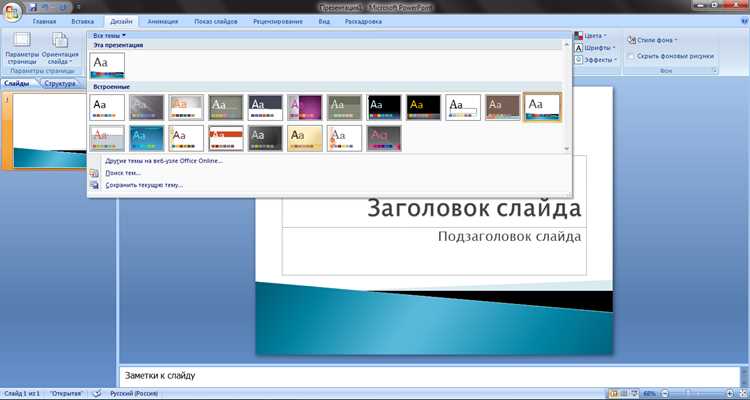Click Browse for themes (Поиск тем...)
The image size is (750, 400).
click(x=123, y=173)
